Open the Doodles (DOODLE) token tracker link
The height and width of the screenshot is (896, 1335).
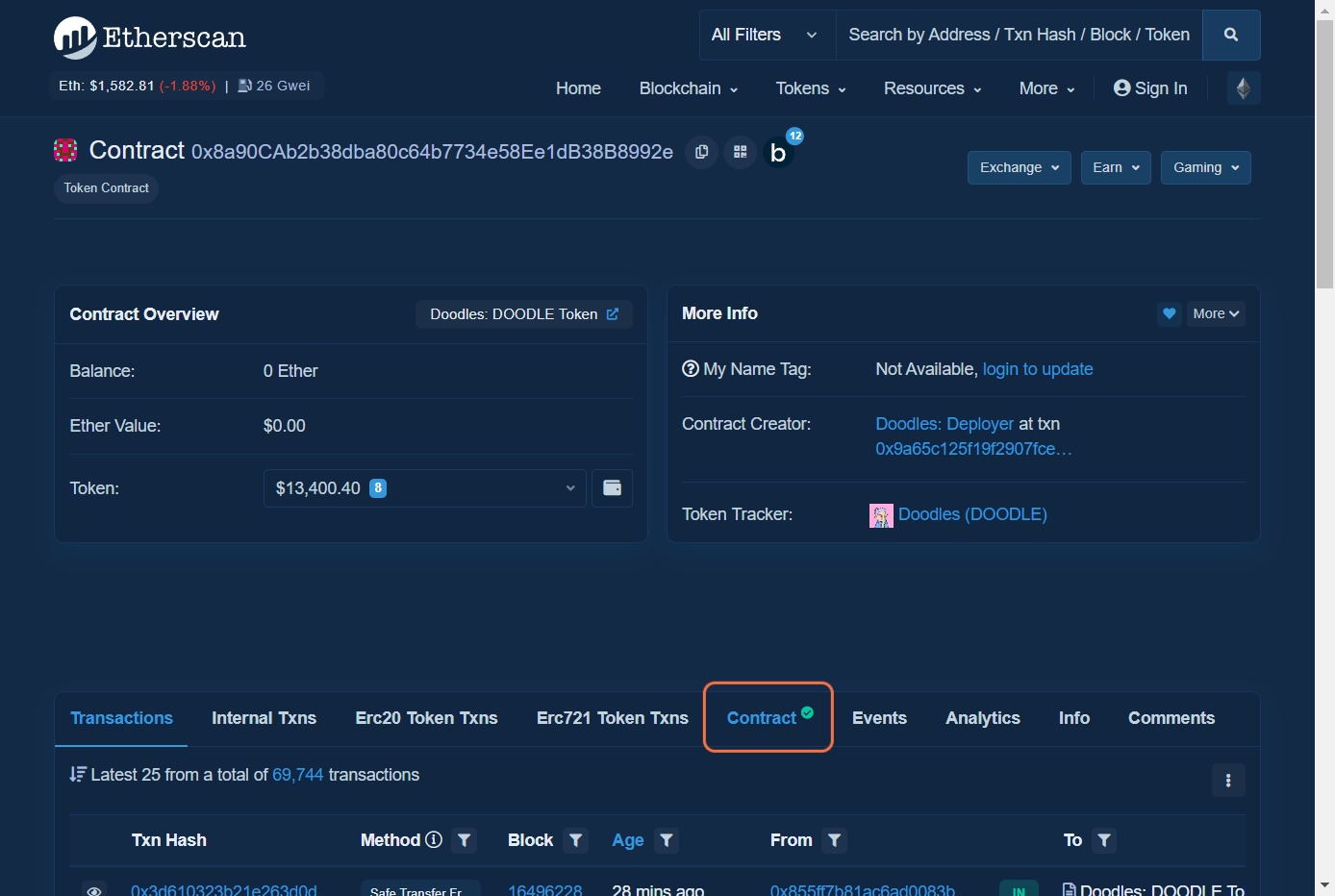point(972,514)
